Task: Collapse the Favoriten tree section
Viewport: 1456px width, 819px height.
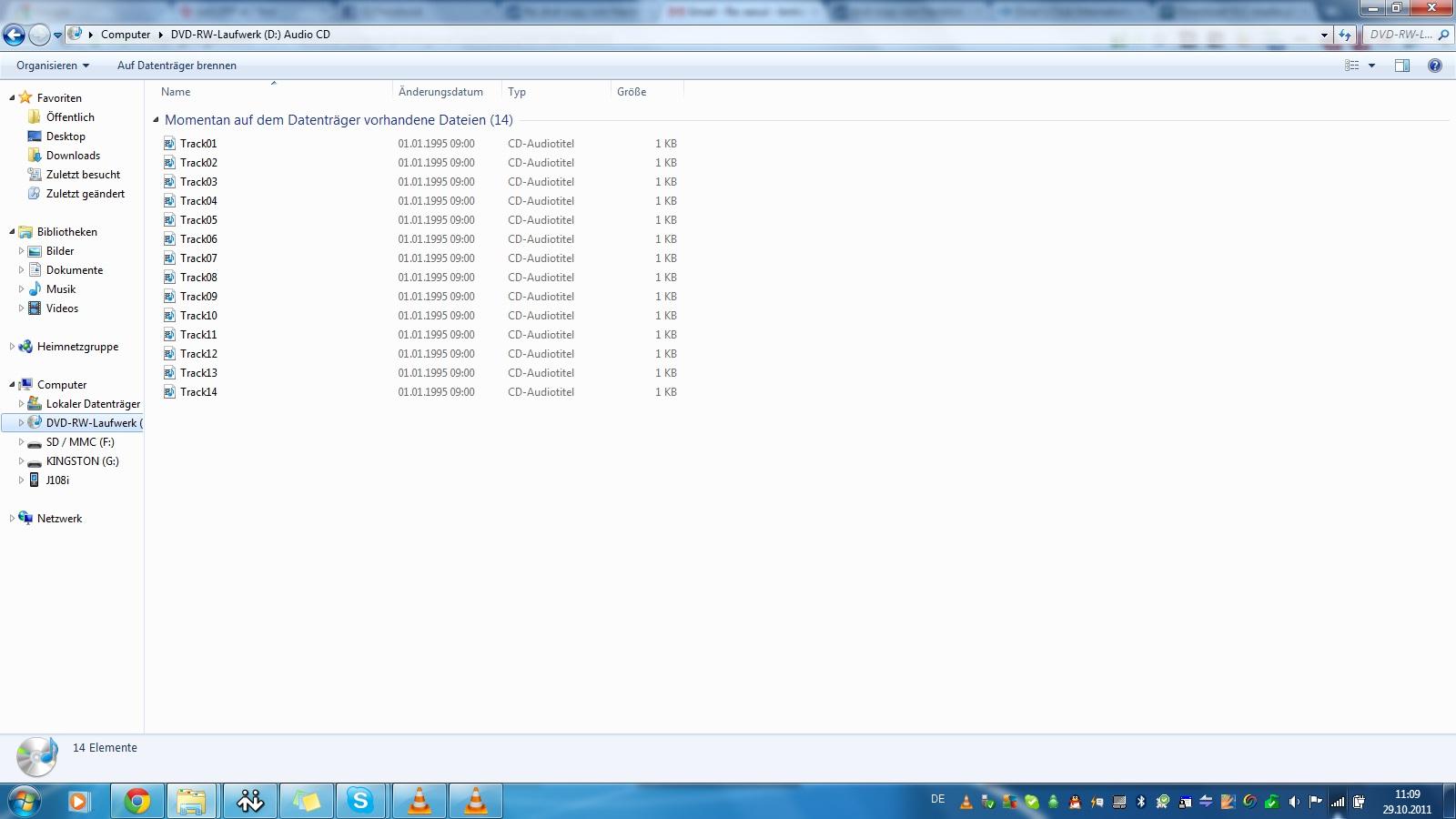Action: click(12, 97)
